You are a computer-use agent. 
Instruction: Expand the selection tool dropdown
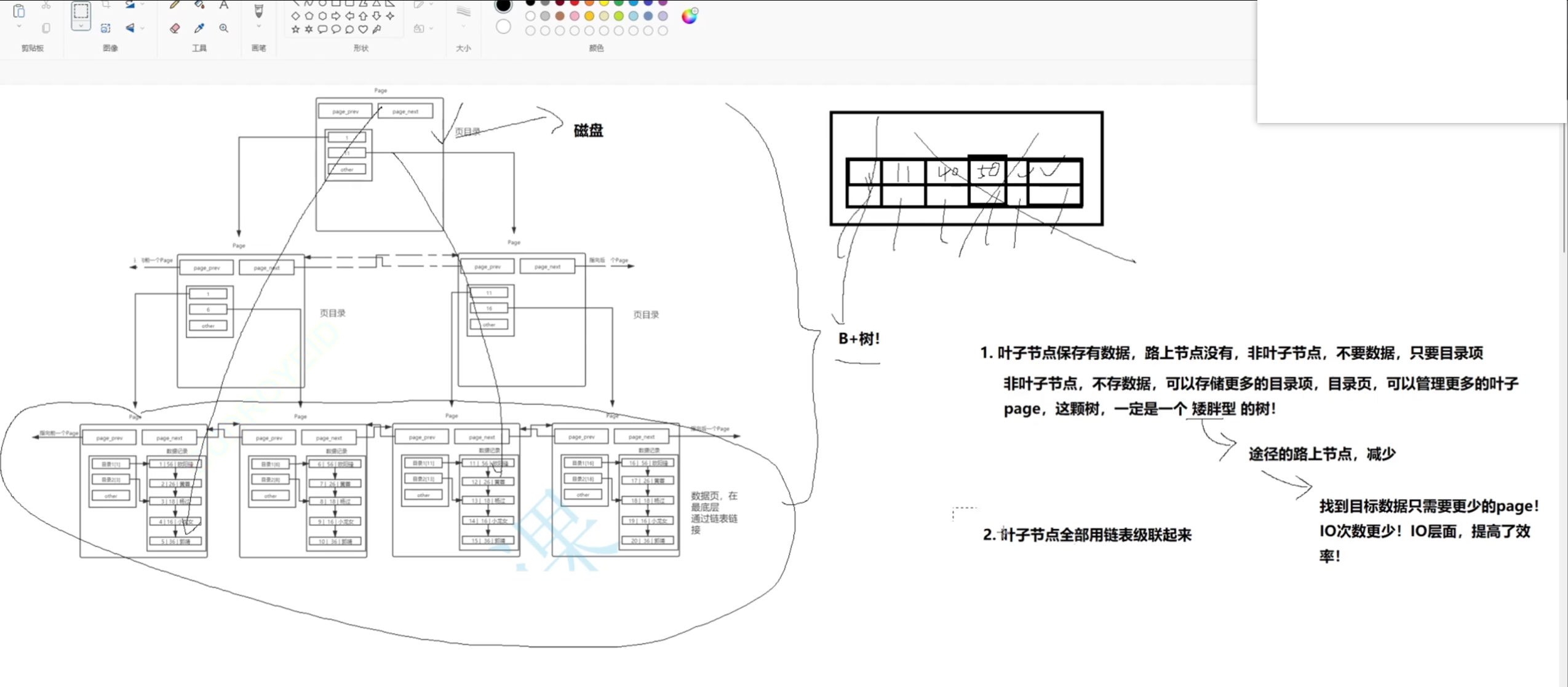81,26
